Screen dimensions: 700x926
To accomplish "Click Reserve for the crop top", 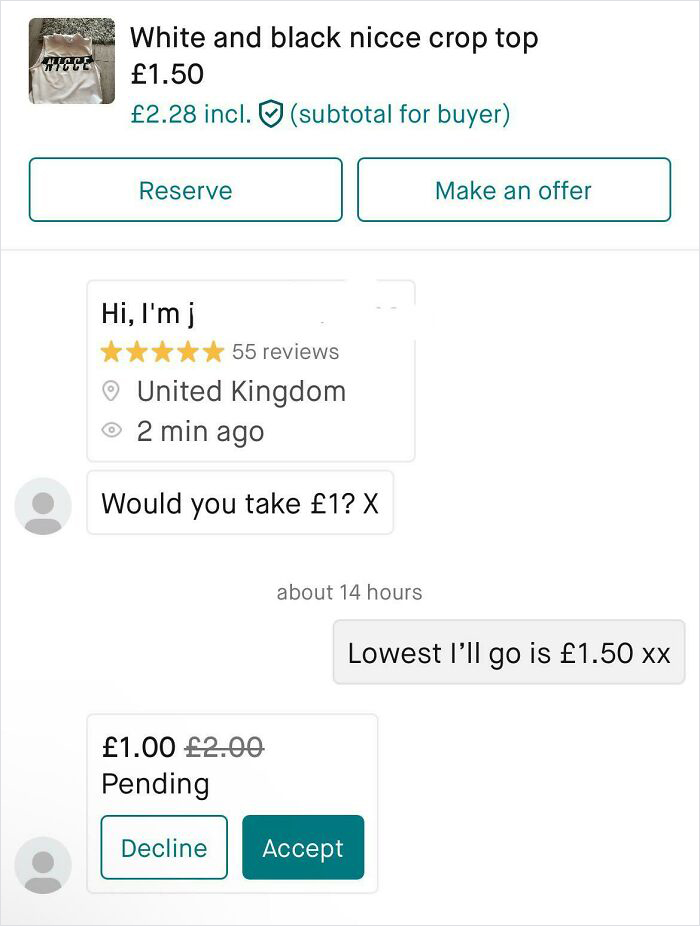I will point(186,190).
